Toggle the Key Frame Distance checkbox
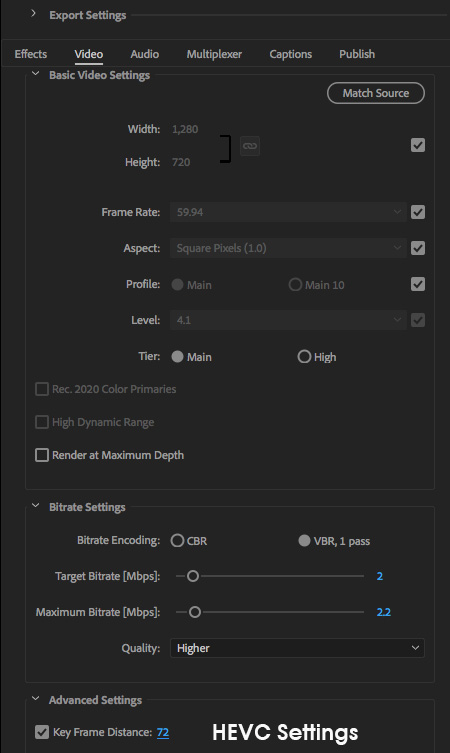 coord(42,732)
